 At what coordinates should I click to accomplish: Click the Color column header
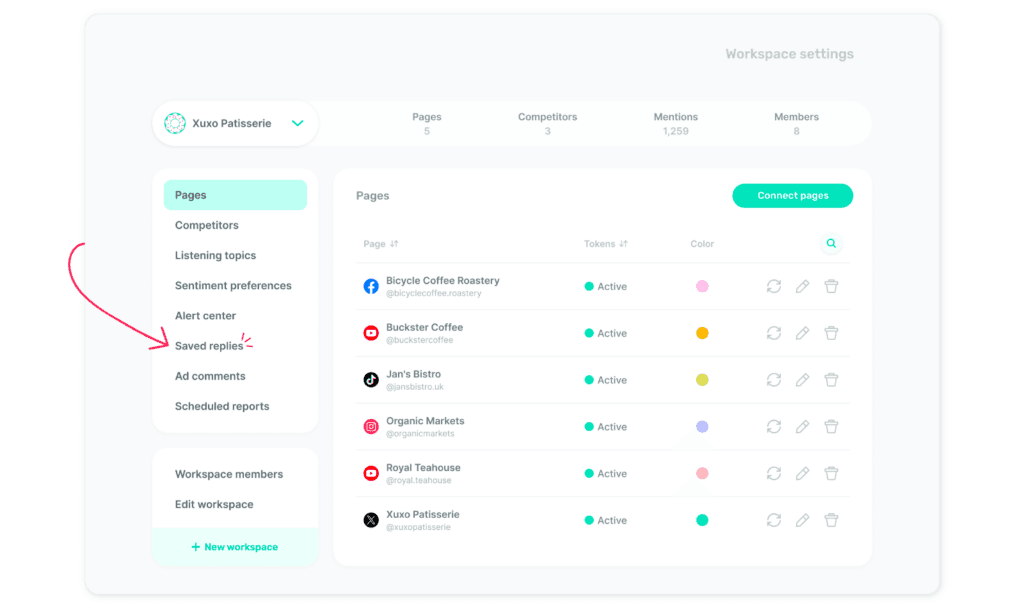tap(702, 244)
